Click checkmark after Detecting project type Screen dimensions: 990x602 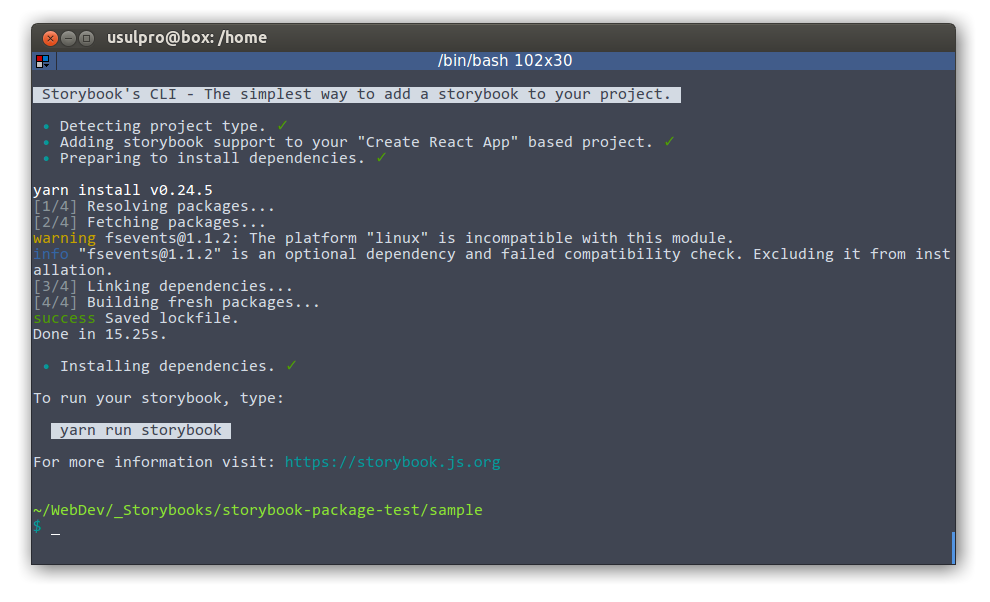tap(282, 126)
